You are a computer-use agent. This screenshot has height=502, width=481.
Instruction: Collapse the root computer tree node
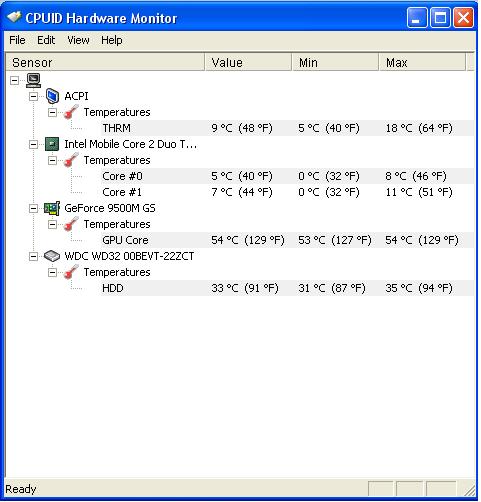click(x=14, y=80)
